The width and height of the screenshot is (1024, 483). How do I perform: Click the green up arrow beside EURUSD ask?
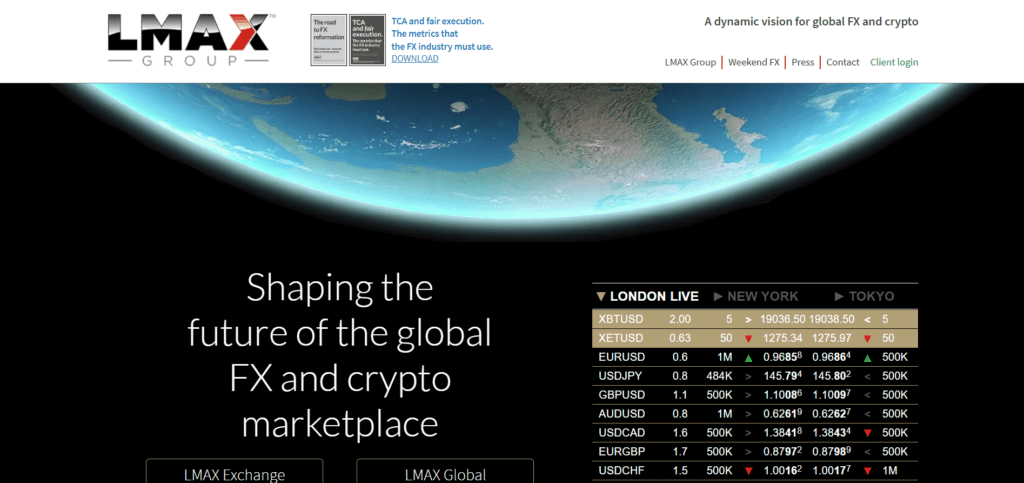pos(867,357)
